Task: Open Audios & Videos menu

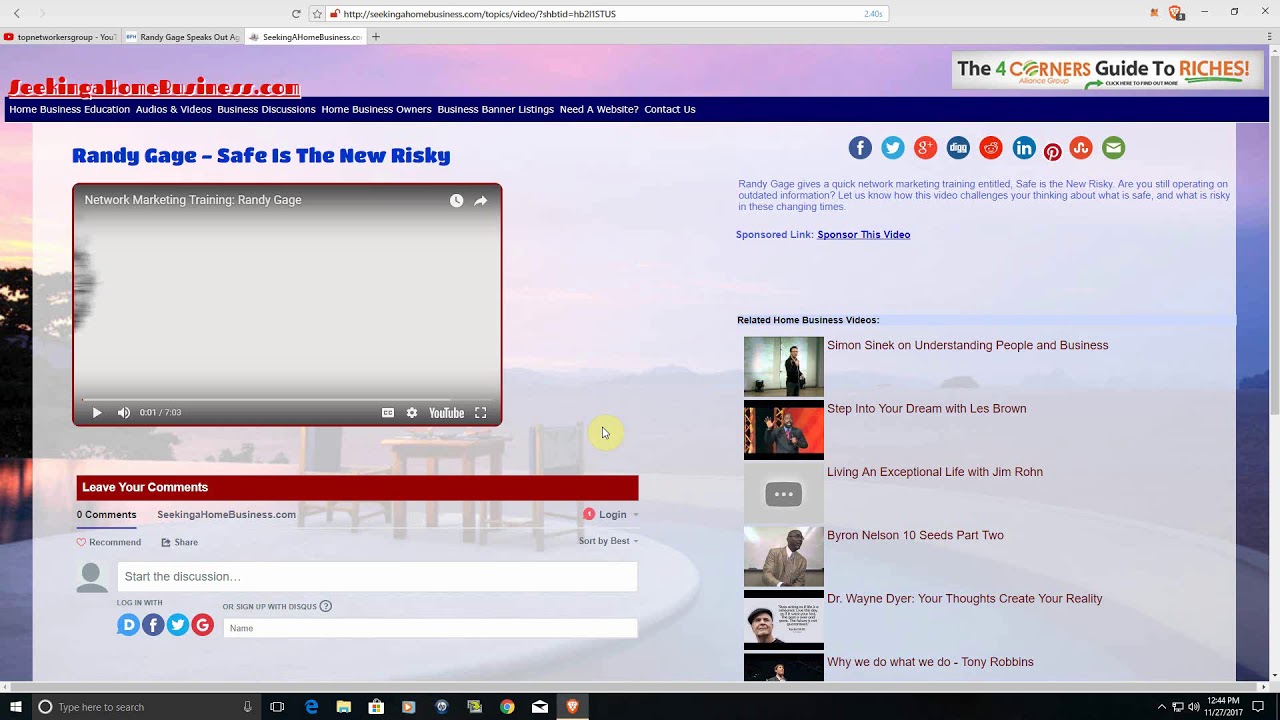Action: (x=174, y=109)
